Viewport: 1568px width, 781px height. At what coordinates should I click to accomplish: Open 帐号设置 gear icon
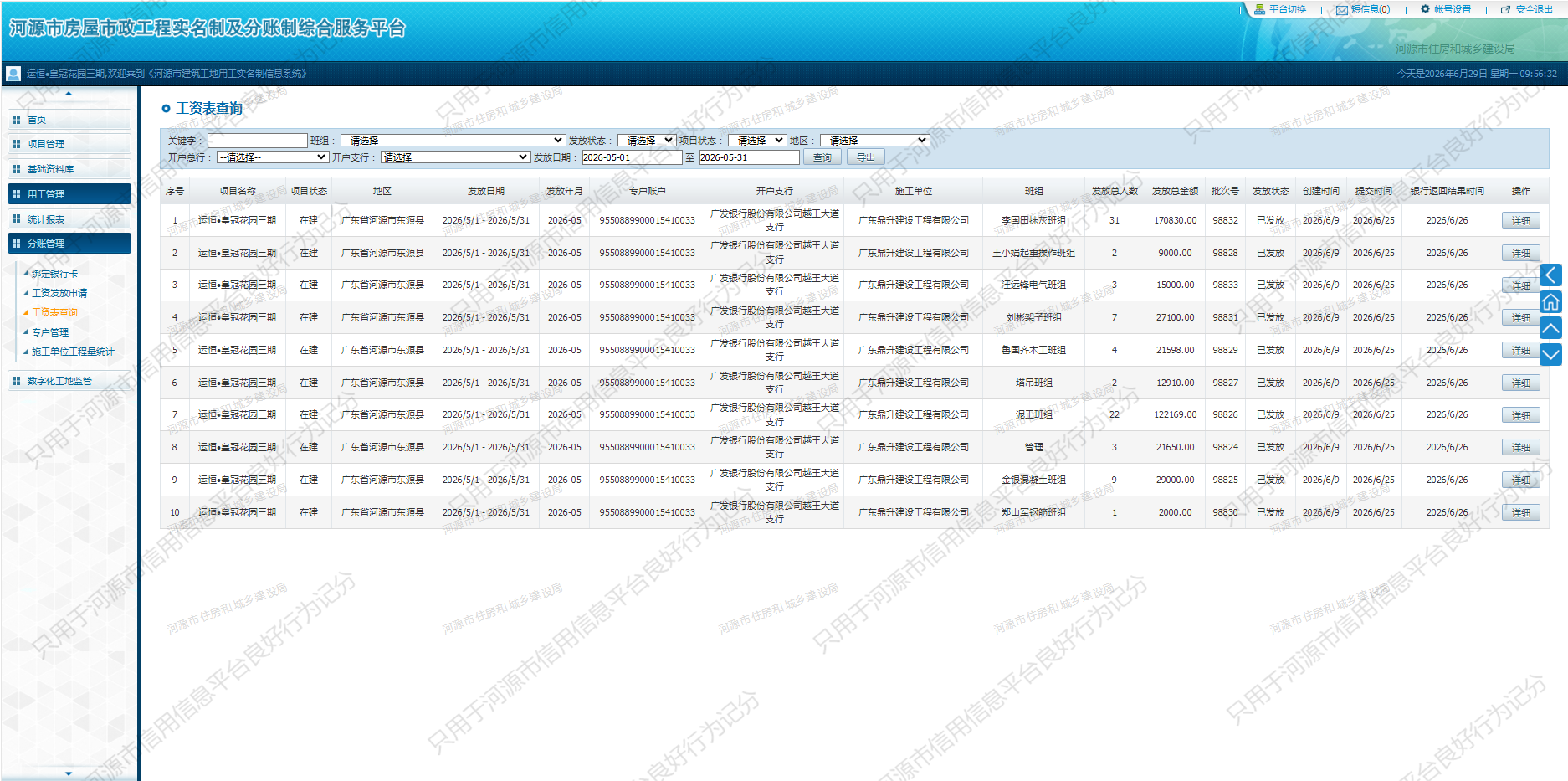tap(1426, 9)
